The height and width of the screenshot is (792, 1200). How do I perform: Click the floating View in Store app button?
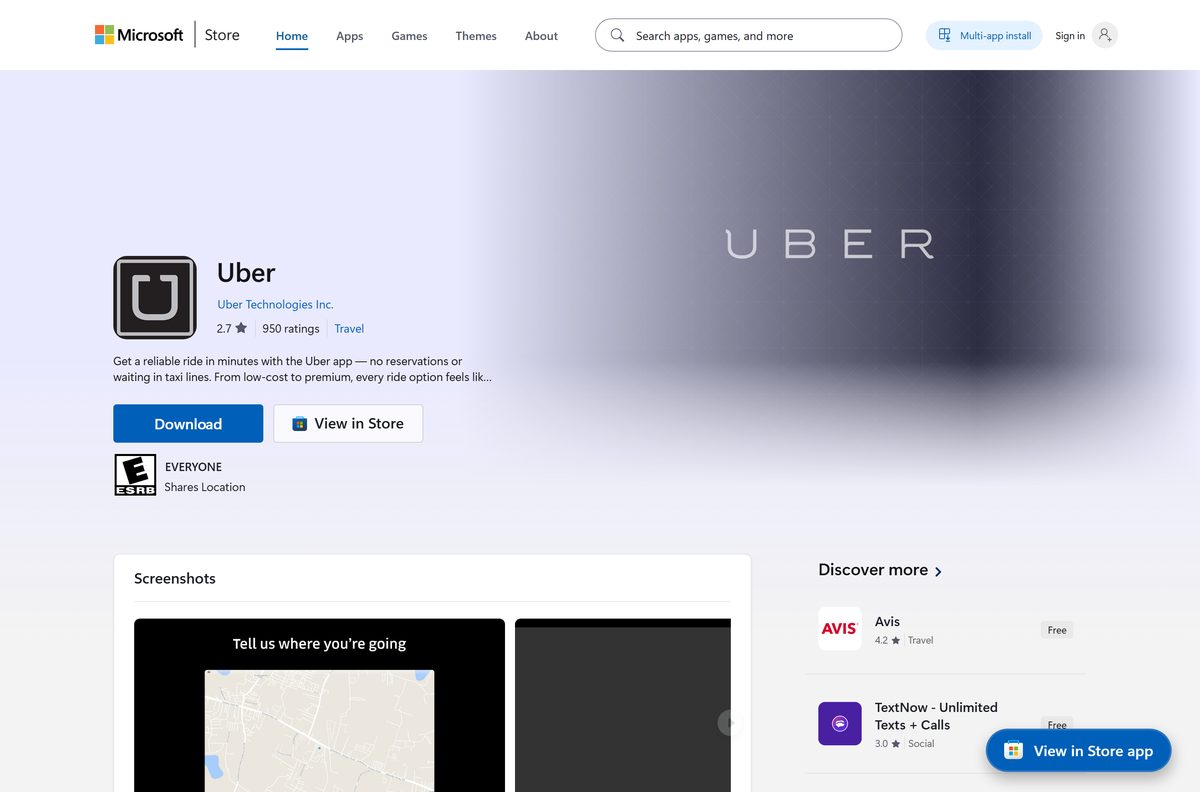pyautogui.click(x=1078, y=750)
